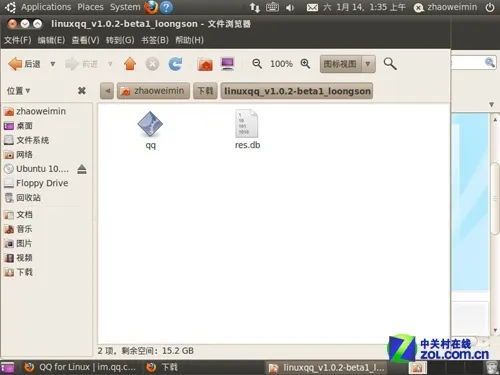Open the 转到(G) menu

coord(120,40)
